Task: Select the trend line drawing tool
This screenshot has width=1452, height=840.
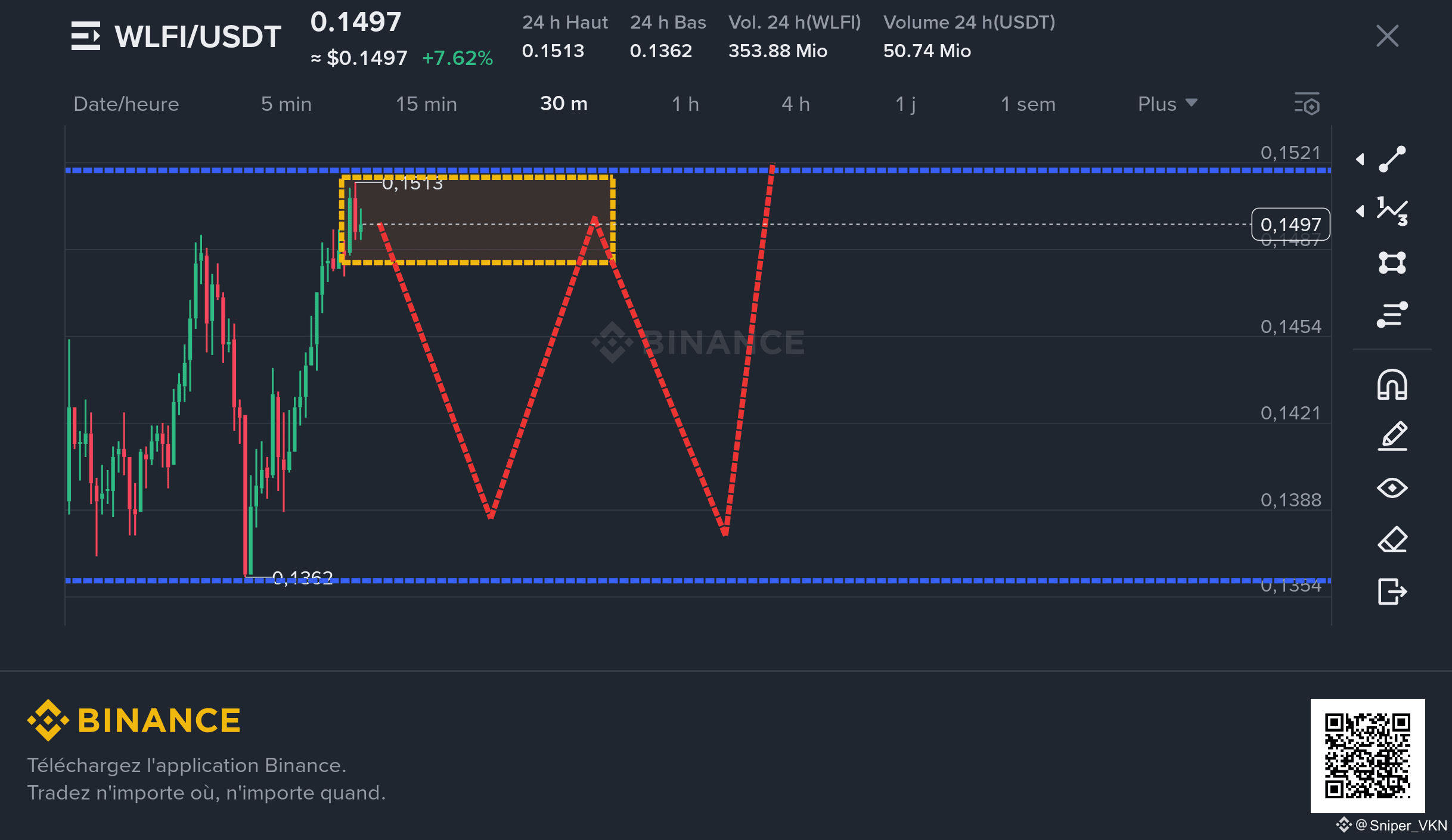Action: 1392,159
